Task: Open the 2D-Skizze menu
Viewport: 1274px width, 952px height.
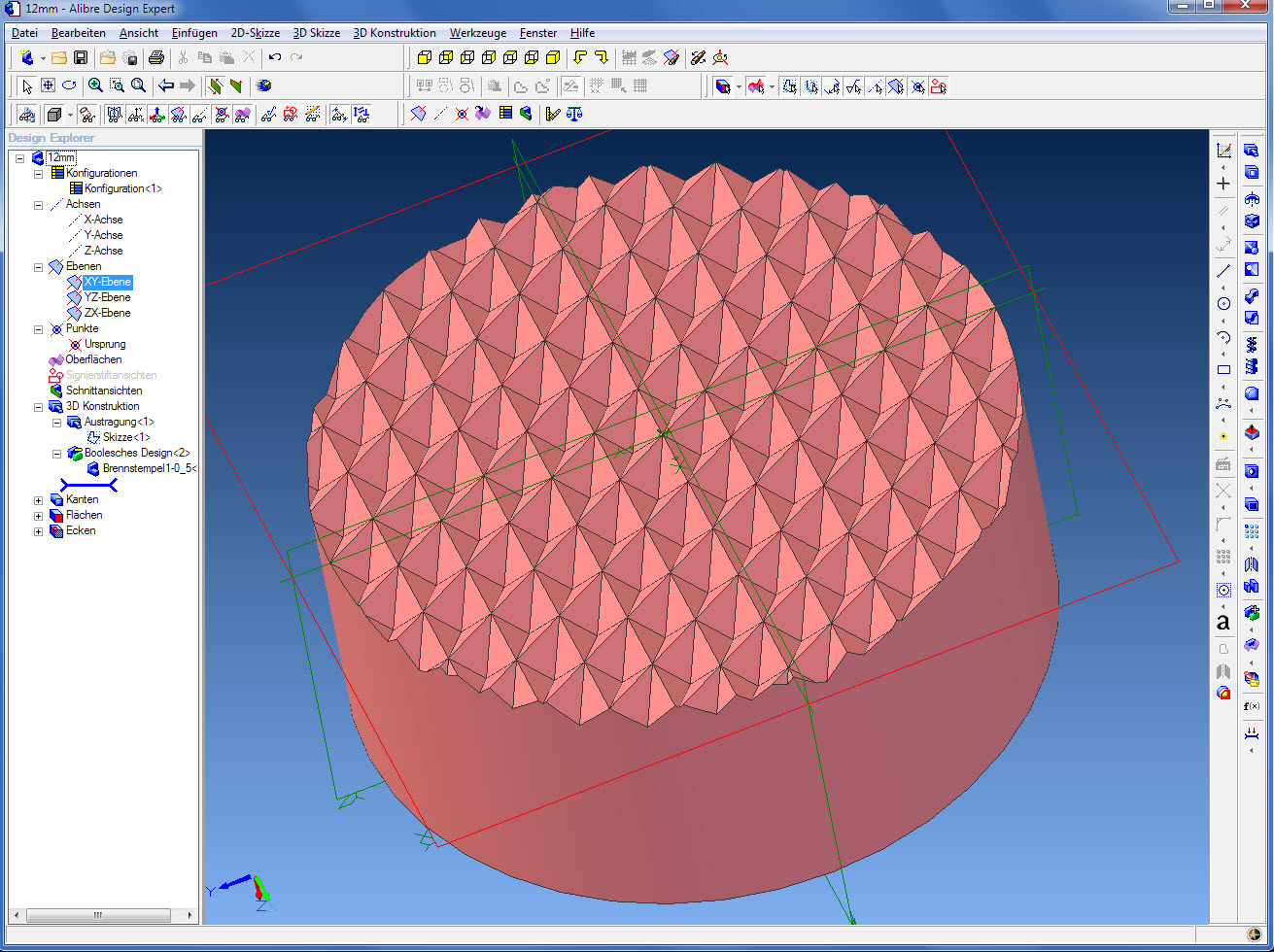Action: point(256,33)
